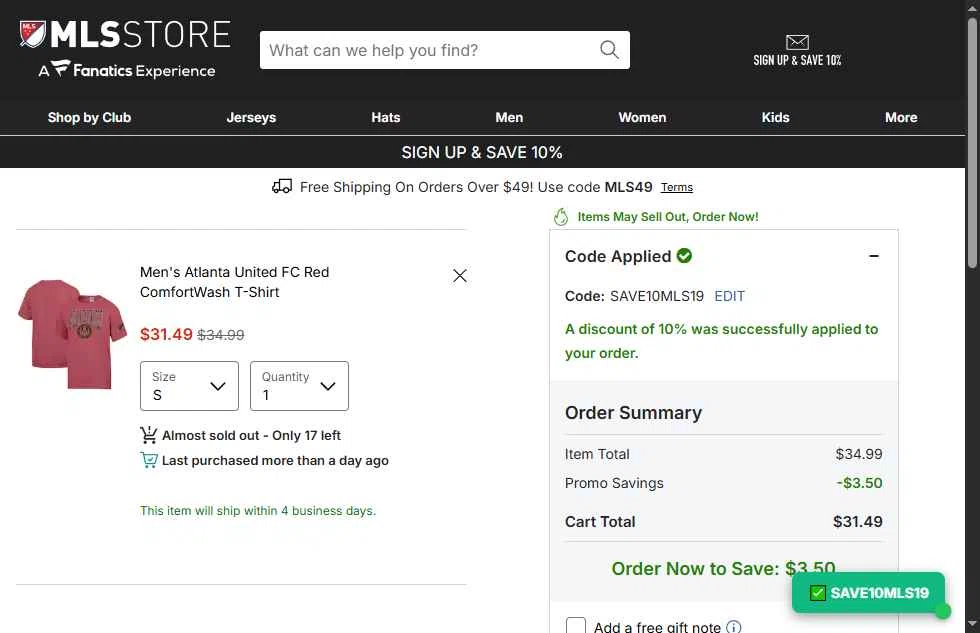
Task: Click the sale price $31.49 on the product
Action: [166, 334]
